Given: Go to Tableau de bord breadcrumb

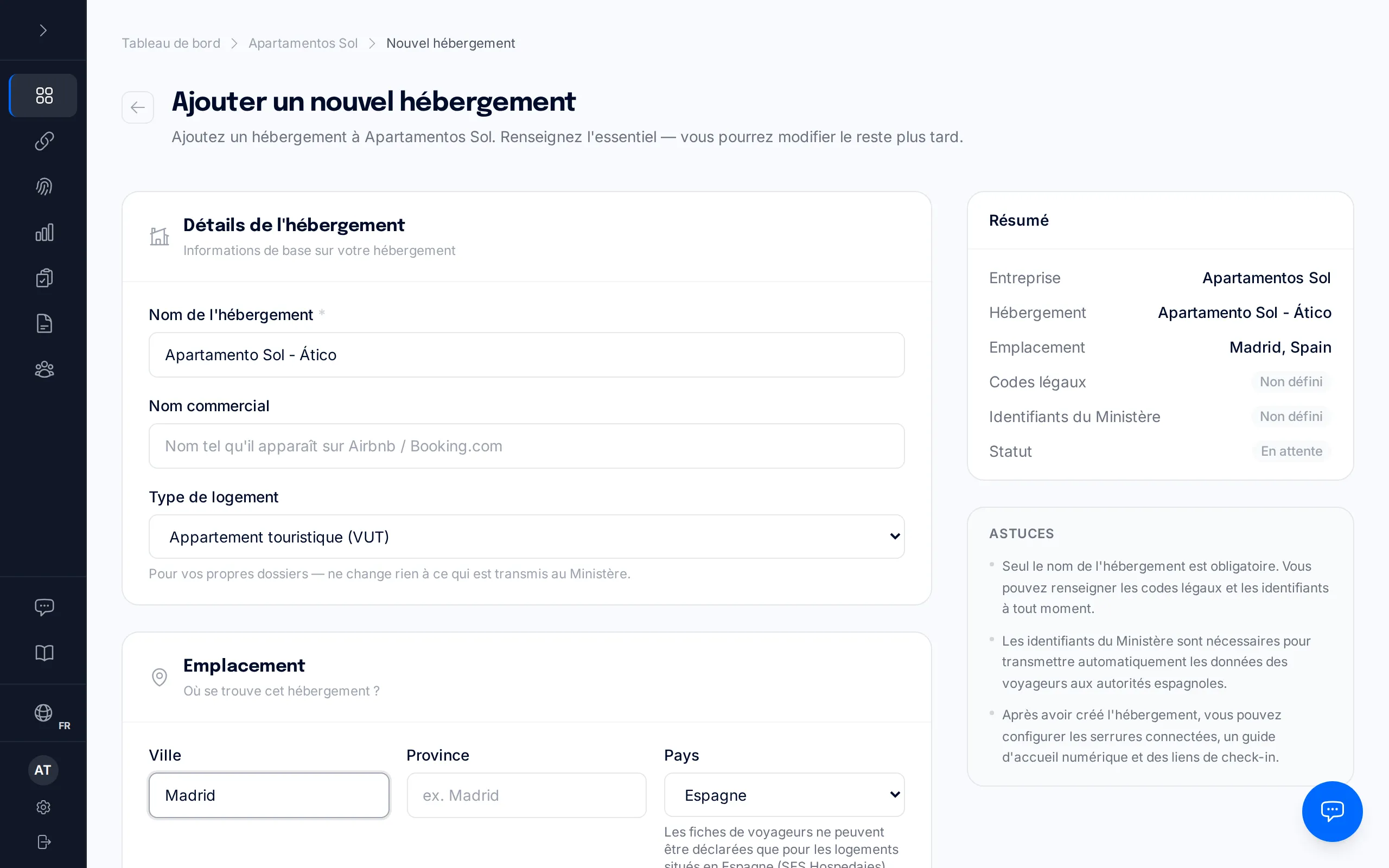Looking at the screenshot, I should (x=171, y=43).
